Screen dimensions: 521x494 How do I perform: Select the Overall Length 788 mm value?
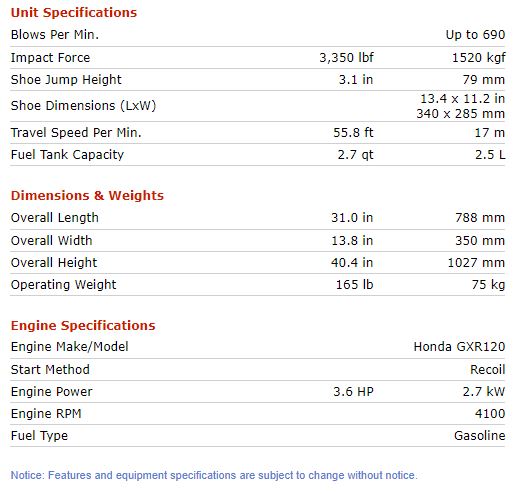480,218
